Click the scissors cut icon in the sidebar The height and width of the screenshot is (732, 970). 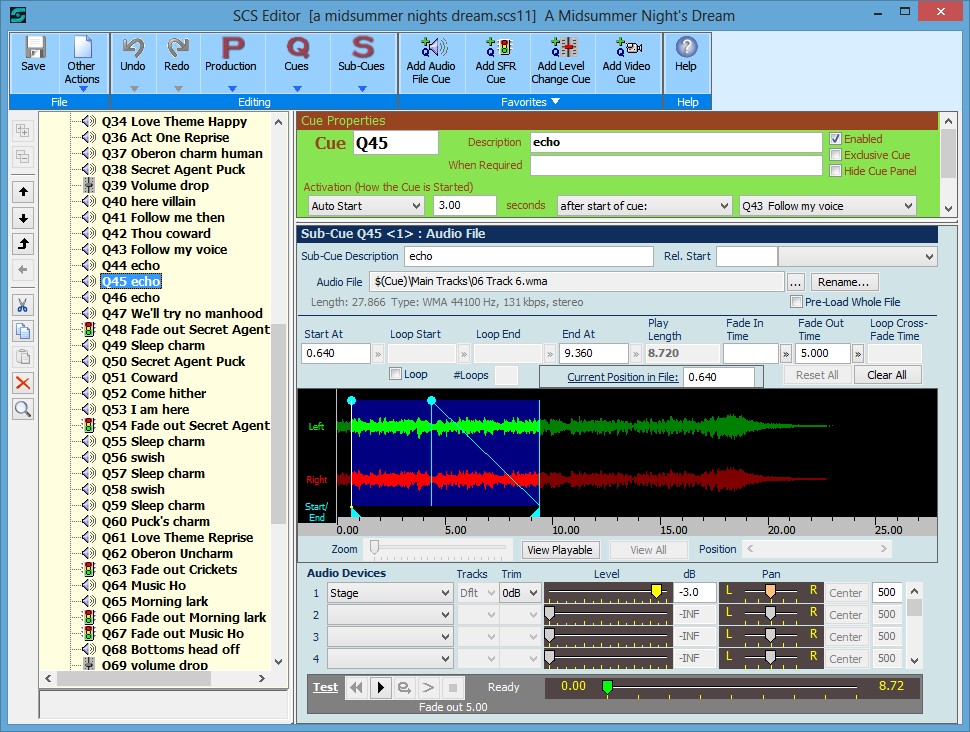coord(23,306)
